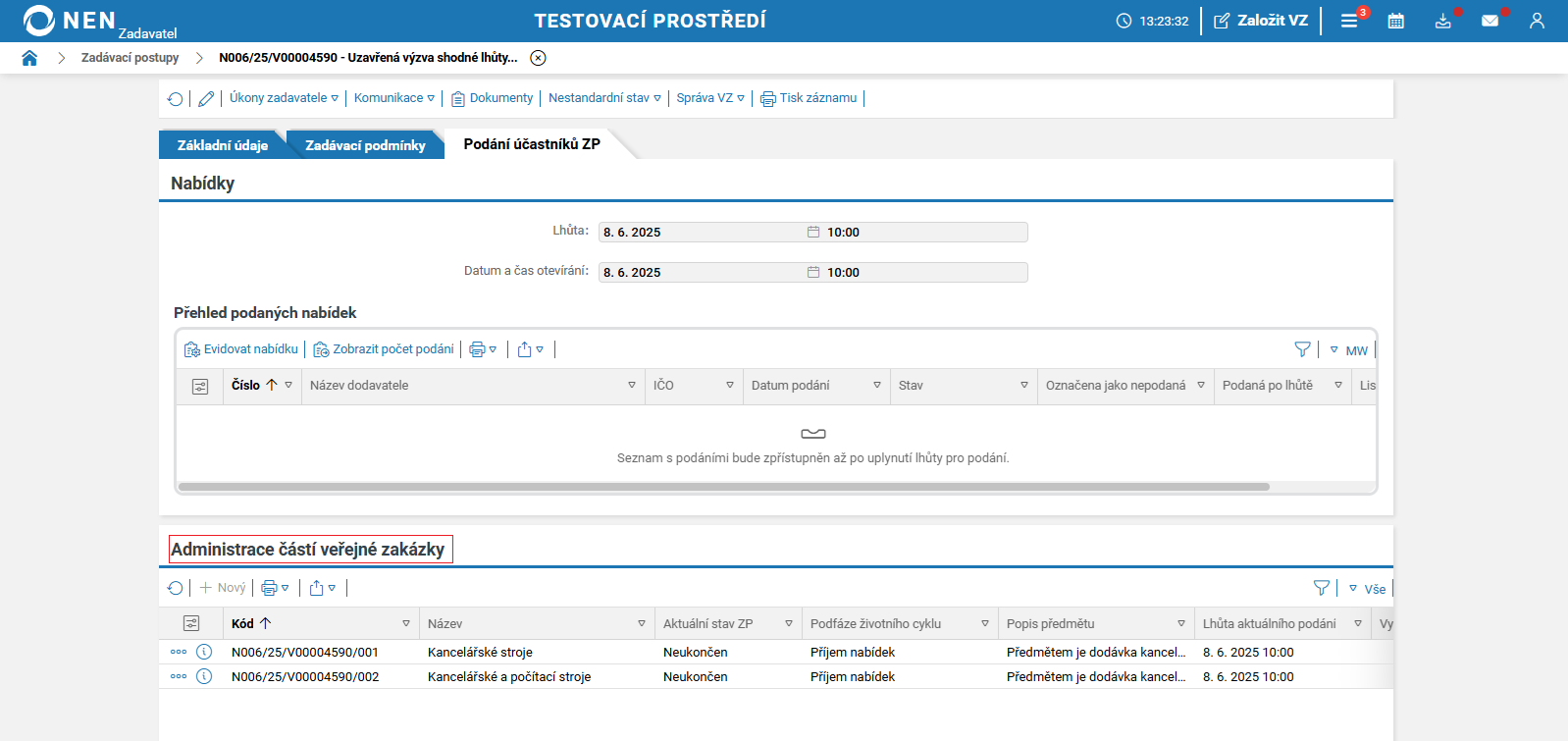Open info icon for row N006/25/V00004590/001
Image resolution: width=1568 pixels, height=741 pixels.
[x=204, y=652]
